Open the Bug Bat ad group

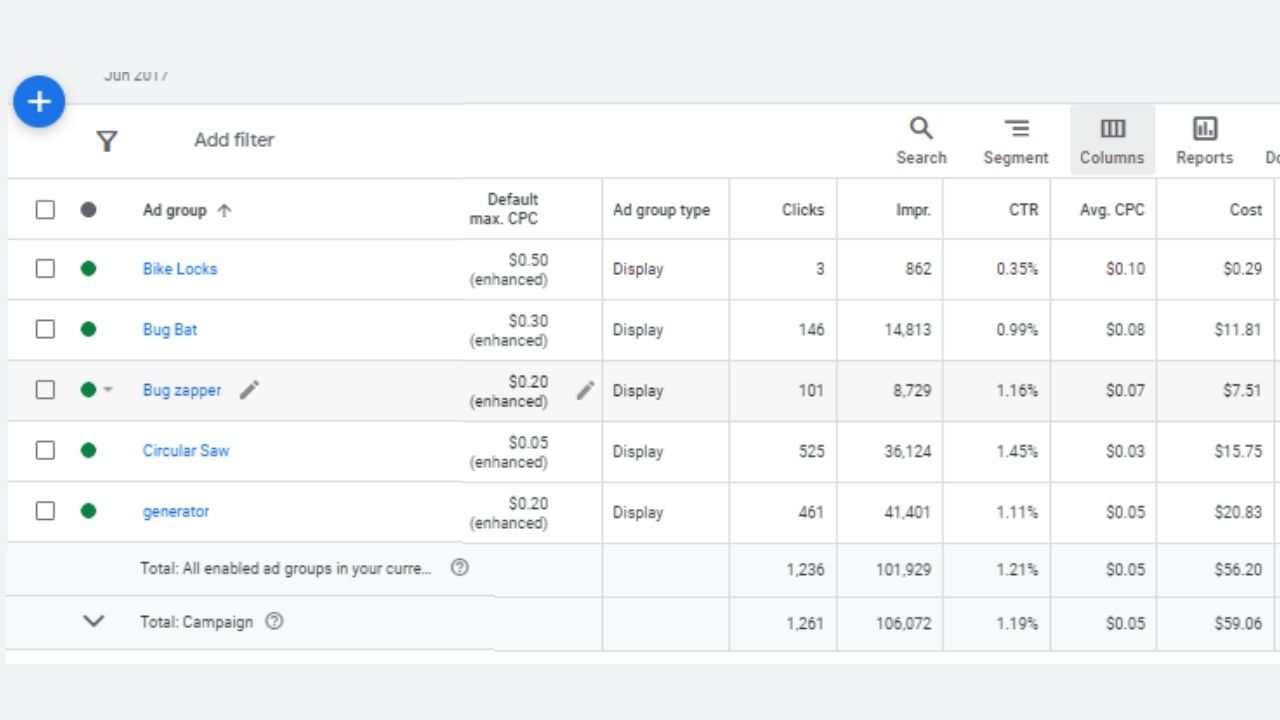(x=170, y=330)
